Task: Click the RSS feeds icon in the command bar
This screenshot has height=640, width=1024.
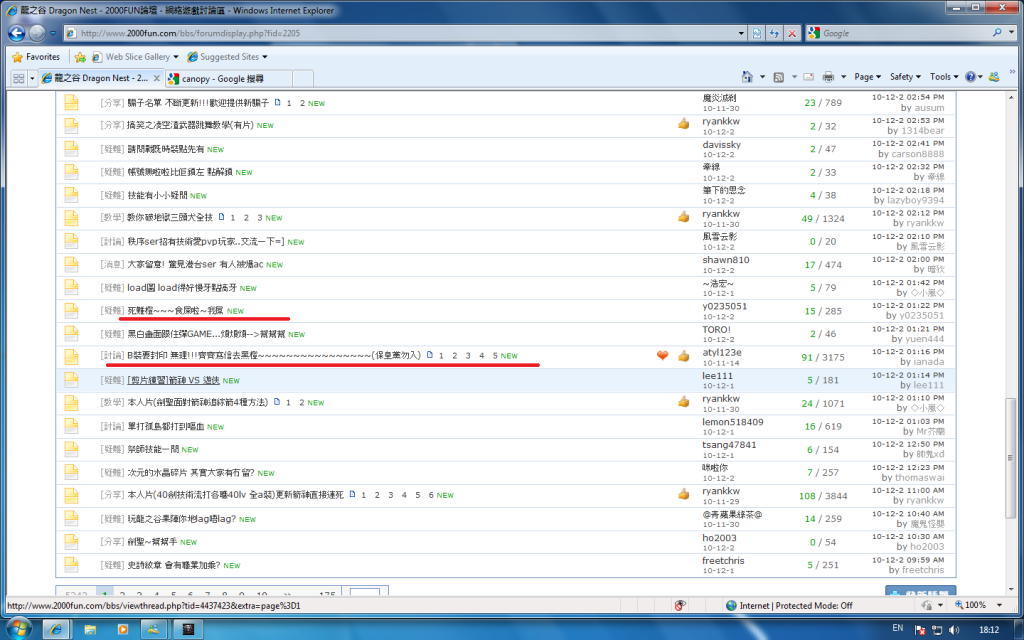Action: pyautogui.click(x=778, y=77)
